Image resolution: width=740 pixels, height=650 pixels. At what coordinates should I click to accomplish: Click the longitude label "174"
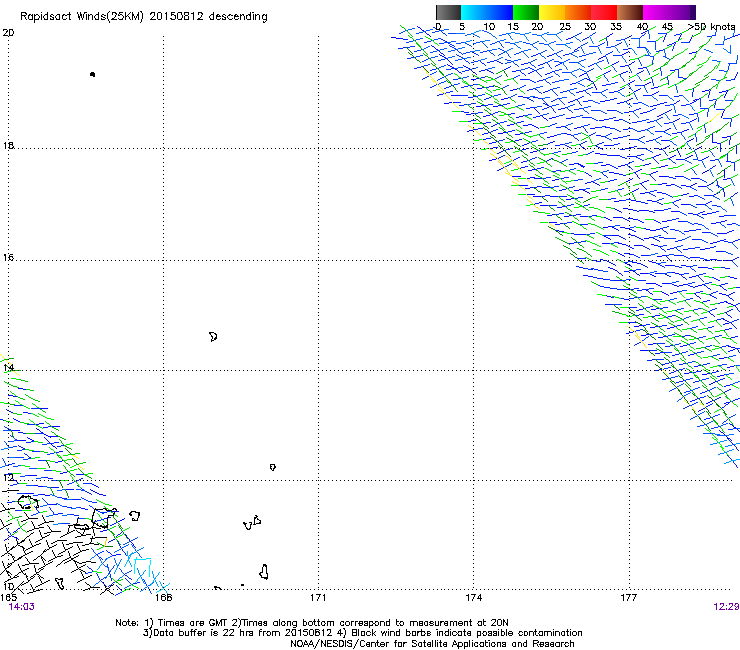point(473,598)
